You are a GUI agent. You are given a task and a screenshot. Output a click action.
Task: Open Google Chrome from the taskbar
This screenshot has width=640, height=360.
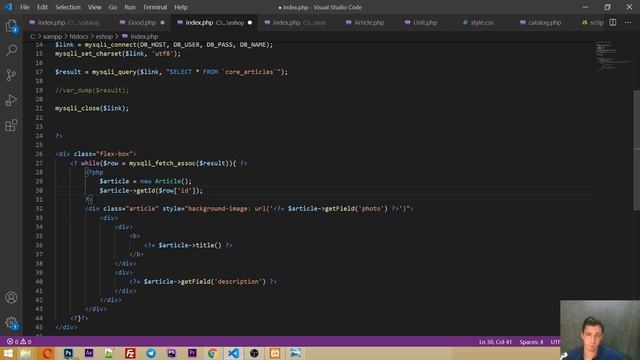[x=212, y=353]
